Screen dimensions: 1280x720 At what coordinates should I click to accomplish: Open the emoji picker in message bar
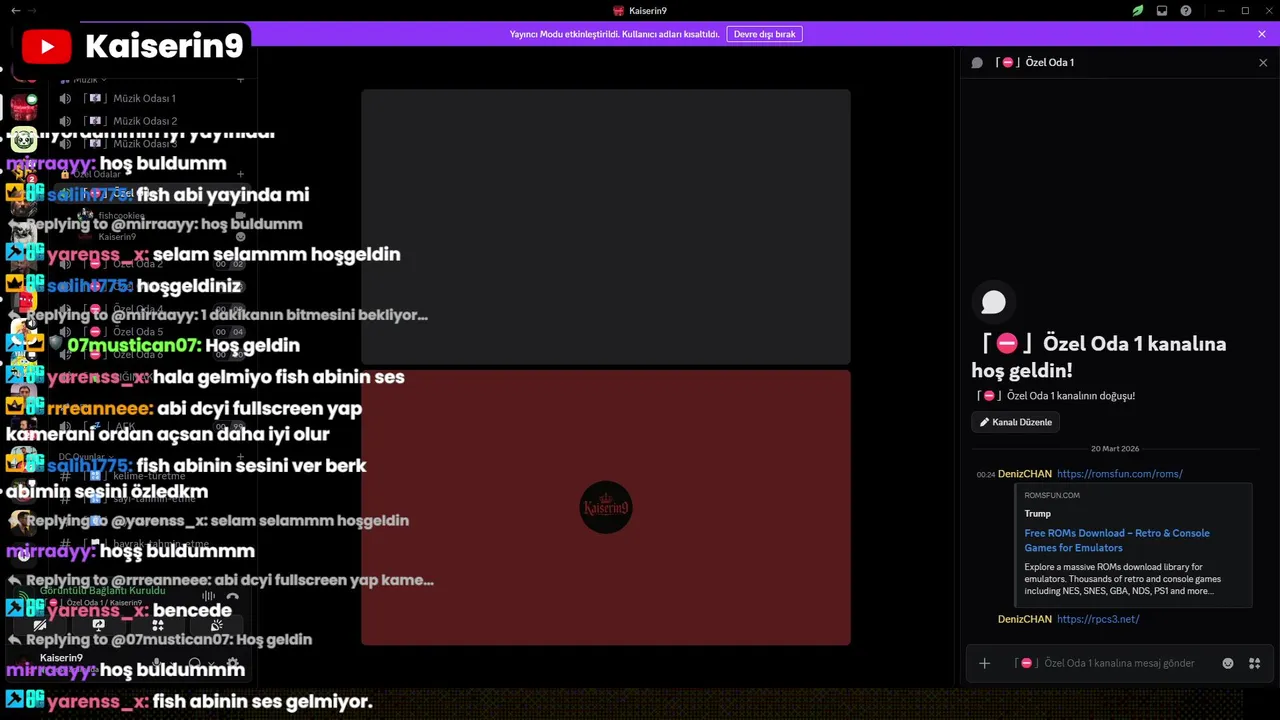[x=1228, y=663]
